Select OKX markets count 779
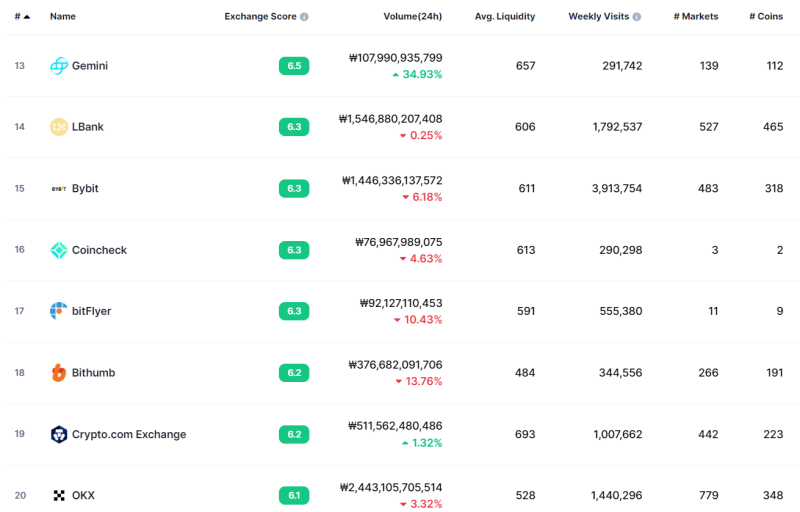This screenshot has width=800, height=512. point(708,496)
